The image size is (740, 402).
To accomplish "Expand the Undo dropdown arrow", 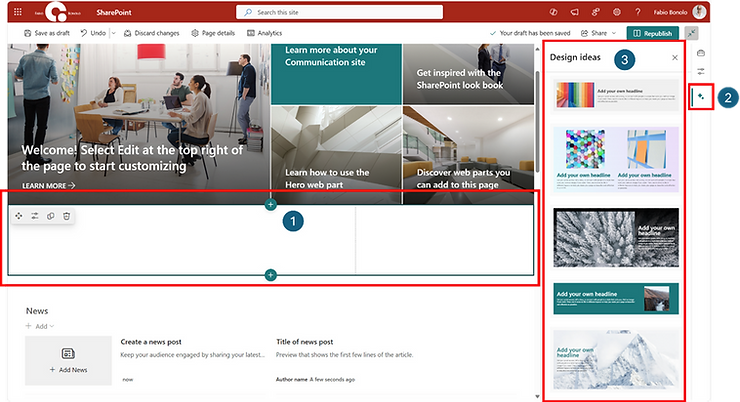I will (x=113, y=33).
